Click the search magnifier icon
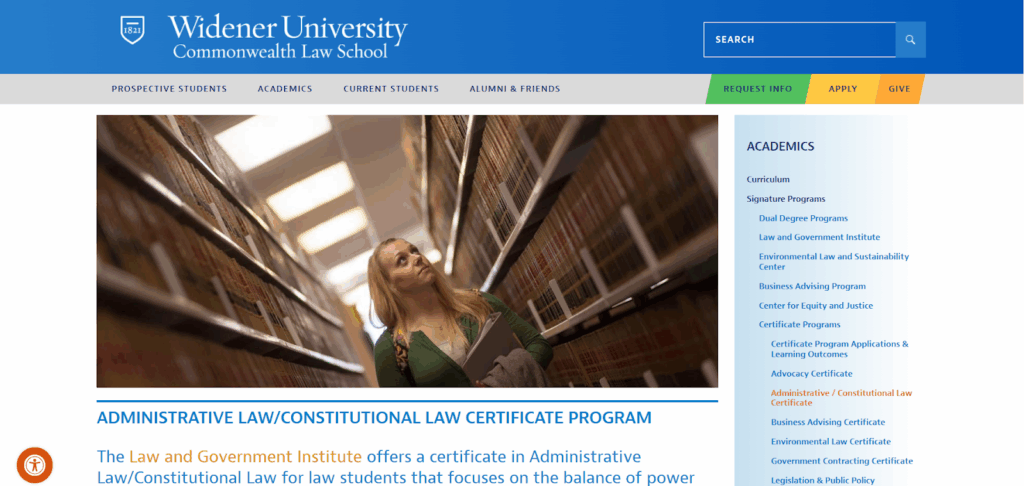The width and height of the screenshot is (1024, 486). pos(910,40)
